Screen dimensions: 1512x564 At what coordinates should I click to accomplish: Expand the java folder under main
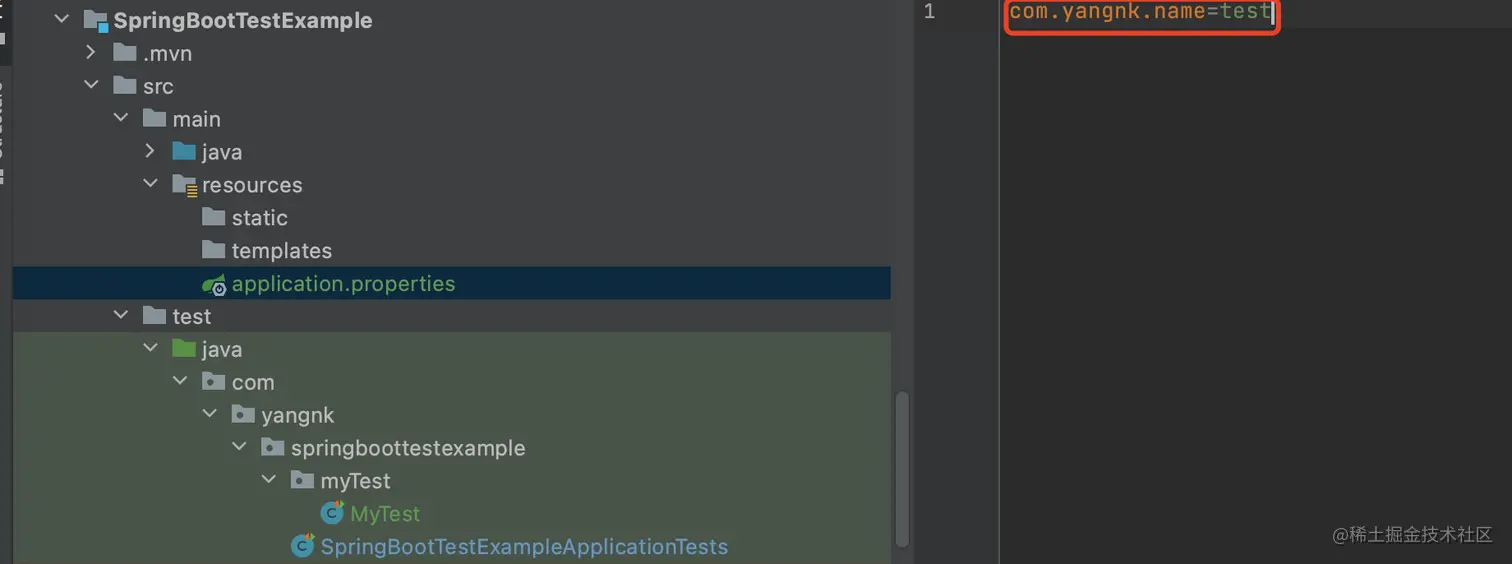tap(150, 151)
